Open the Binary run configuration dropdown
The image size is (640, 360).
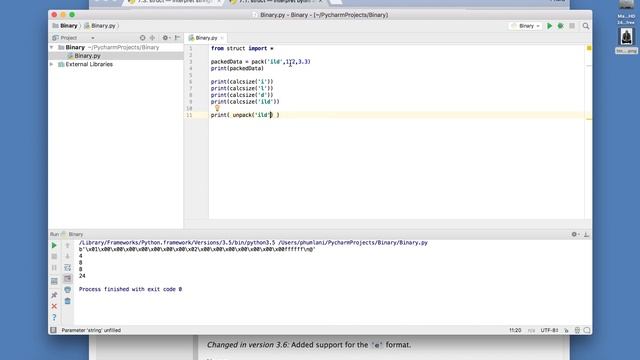tap(525, 26)
